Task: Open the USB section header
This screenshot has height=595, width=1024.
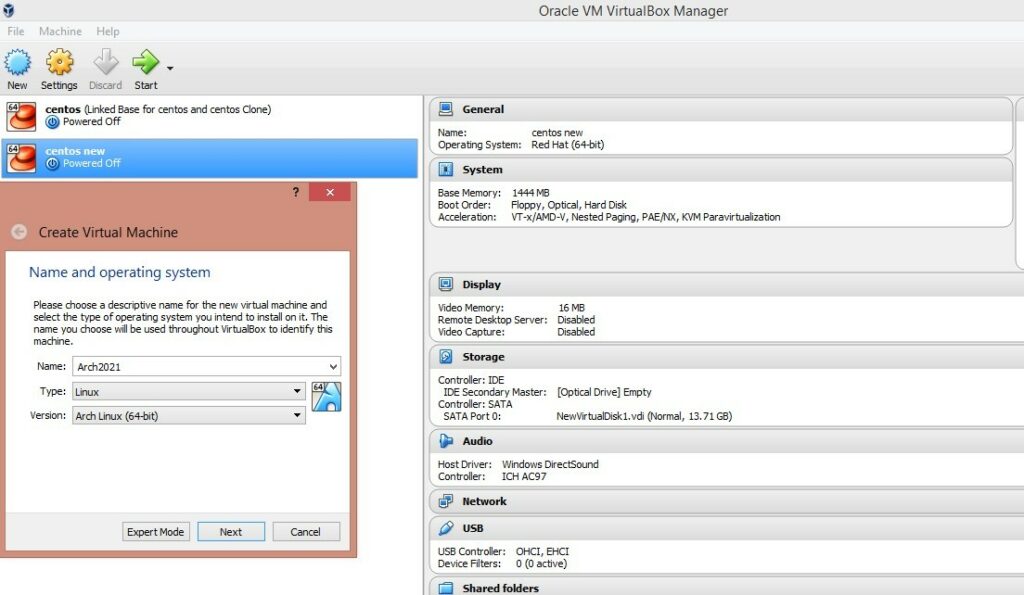Action: click(727, 528)
